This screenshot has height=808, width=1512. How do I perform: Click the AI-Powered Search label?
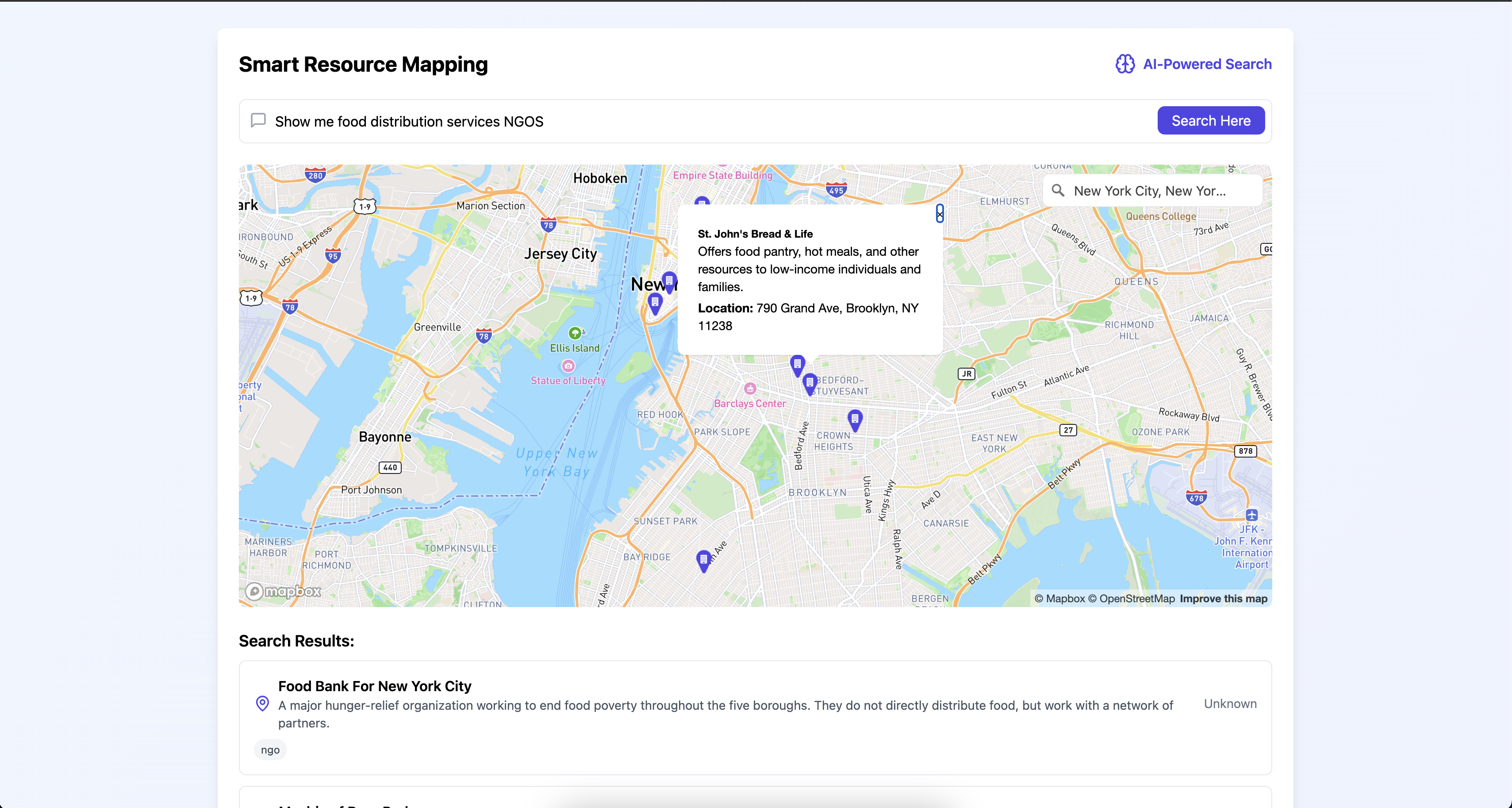1207,64
